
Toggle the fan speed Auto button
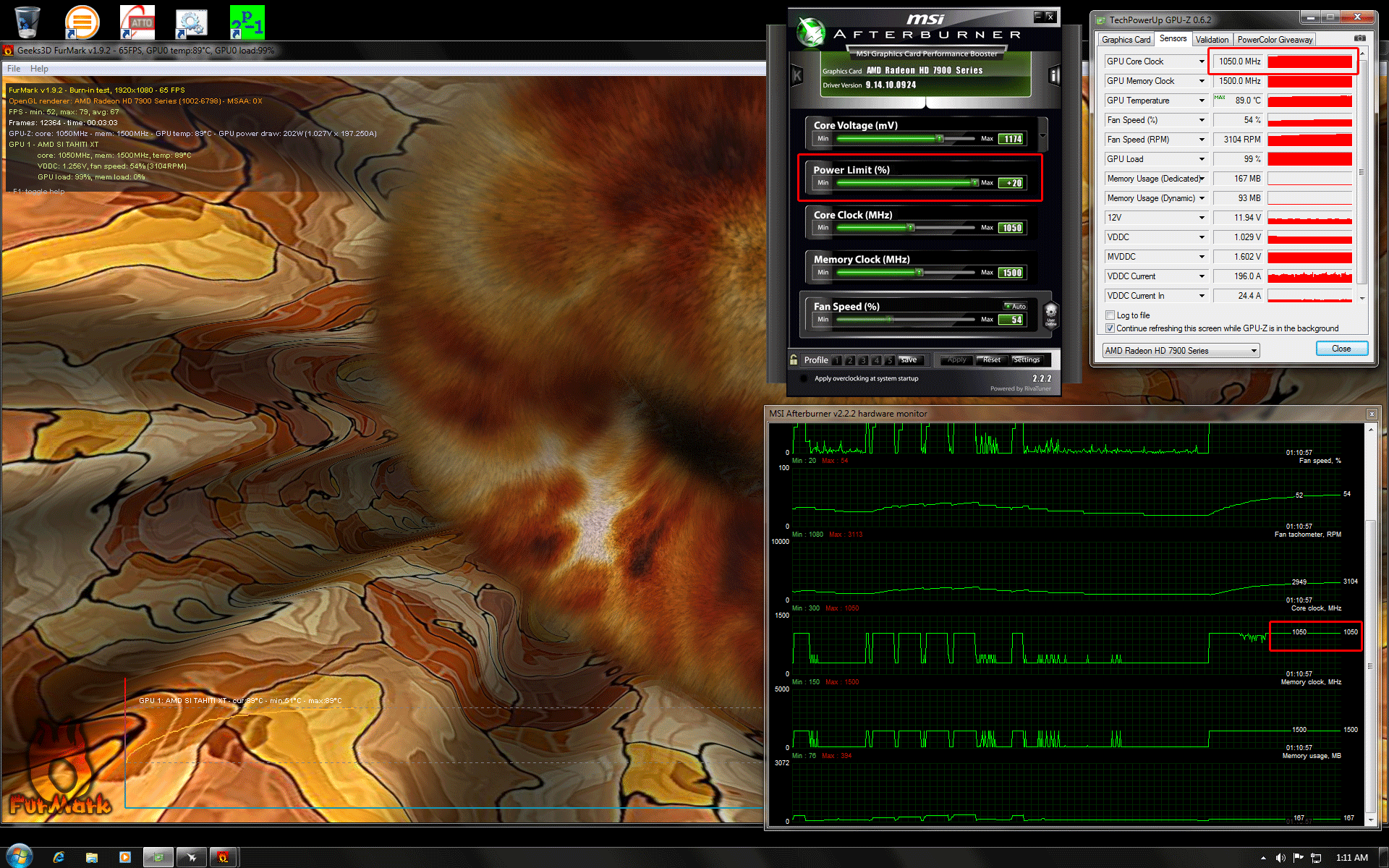[x=1015, y=306]
